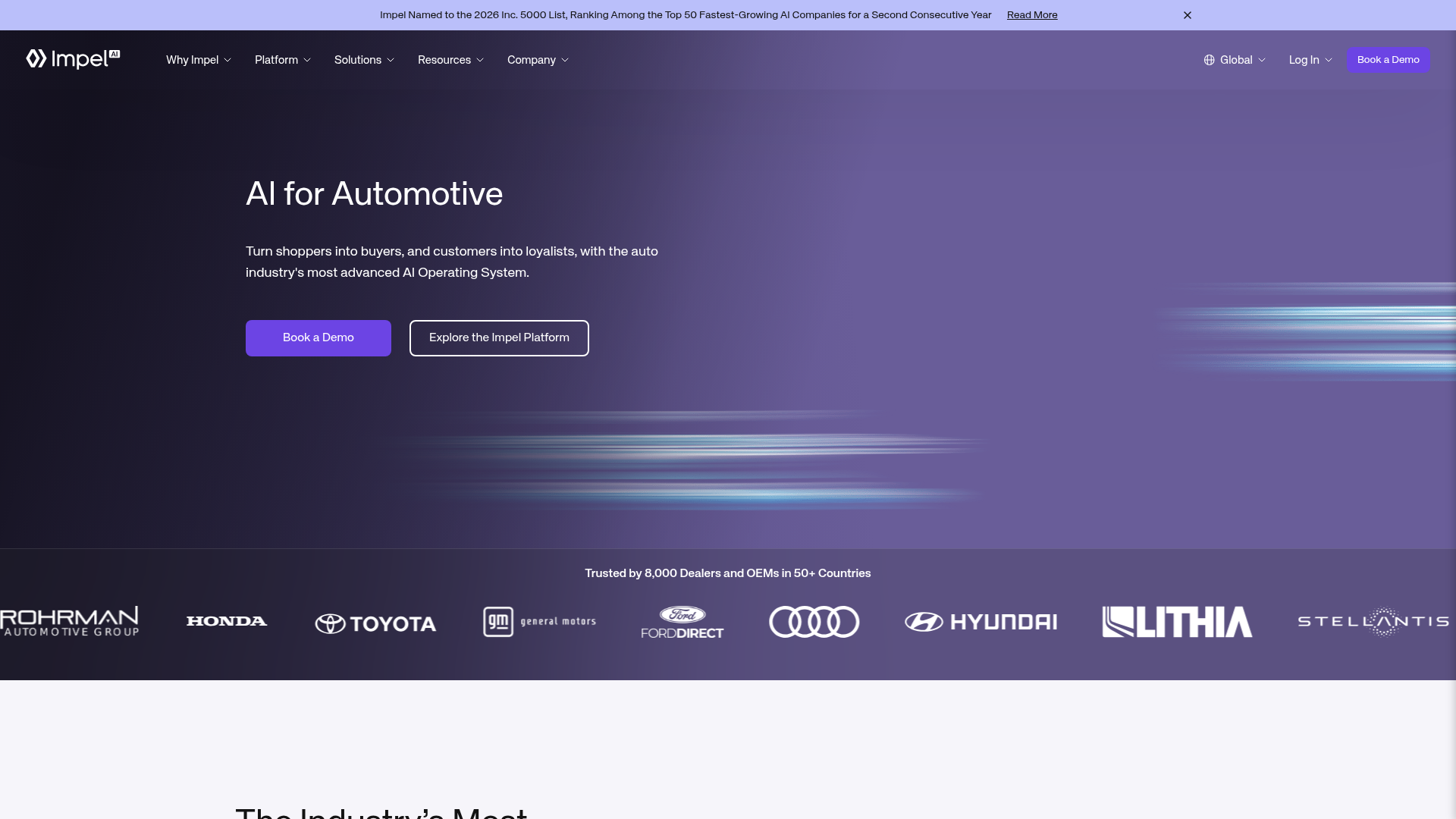The image size is (1456, 819).
Task: Click the FordDirect logo
Action: [682, 622]
